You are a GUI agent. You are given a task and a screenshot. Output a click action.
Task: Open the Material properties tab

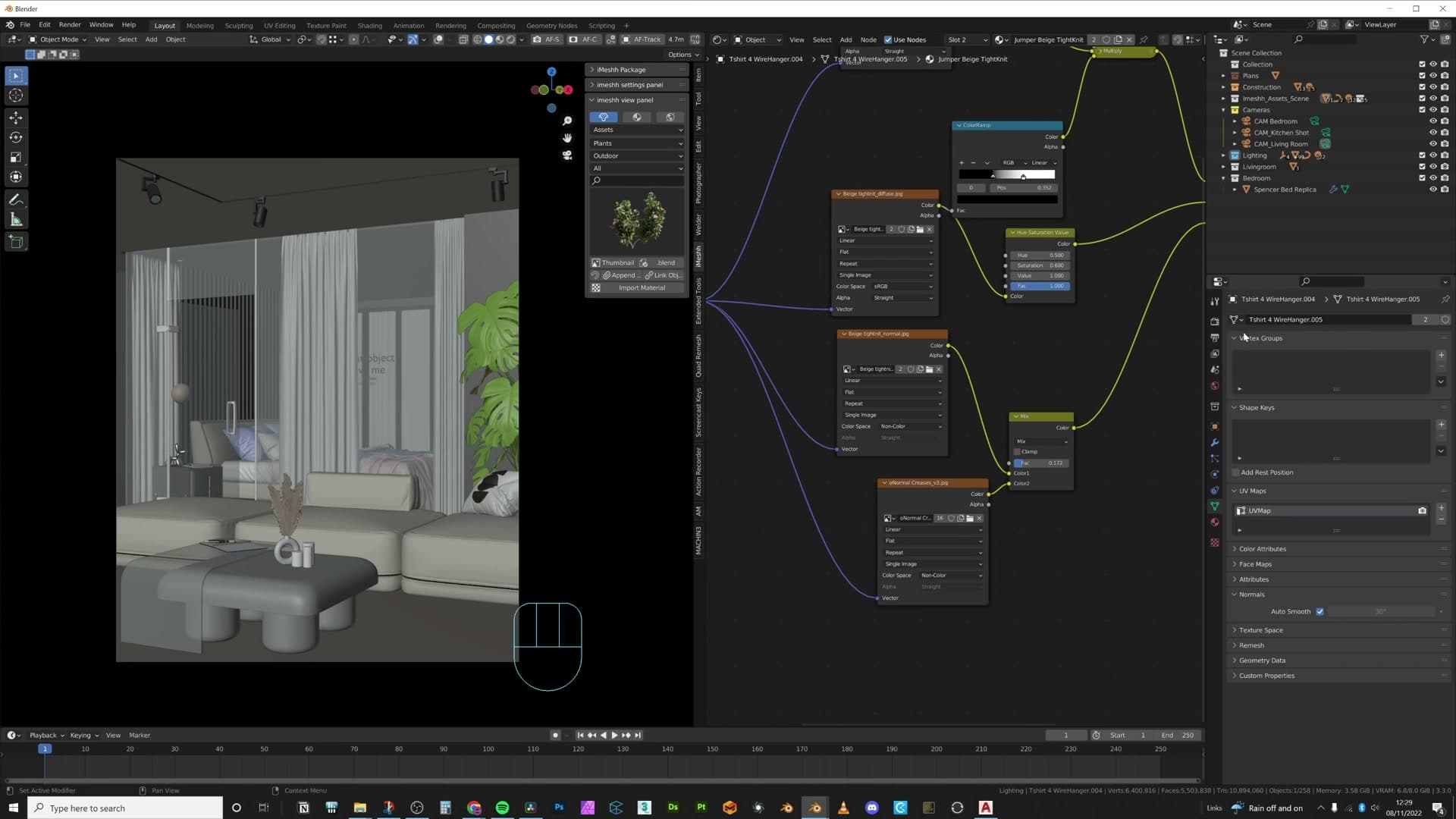click(1215, 522)
